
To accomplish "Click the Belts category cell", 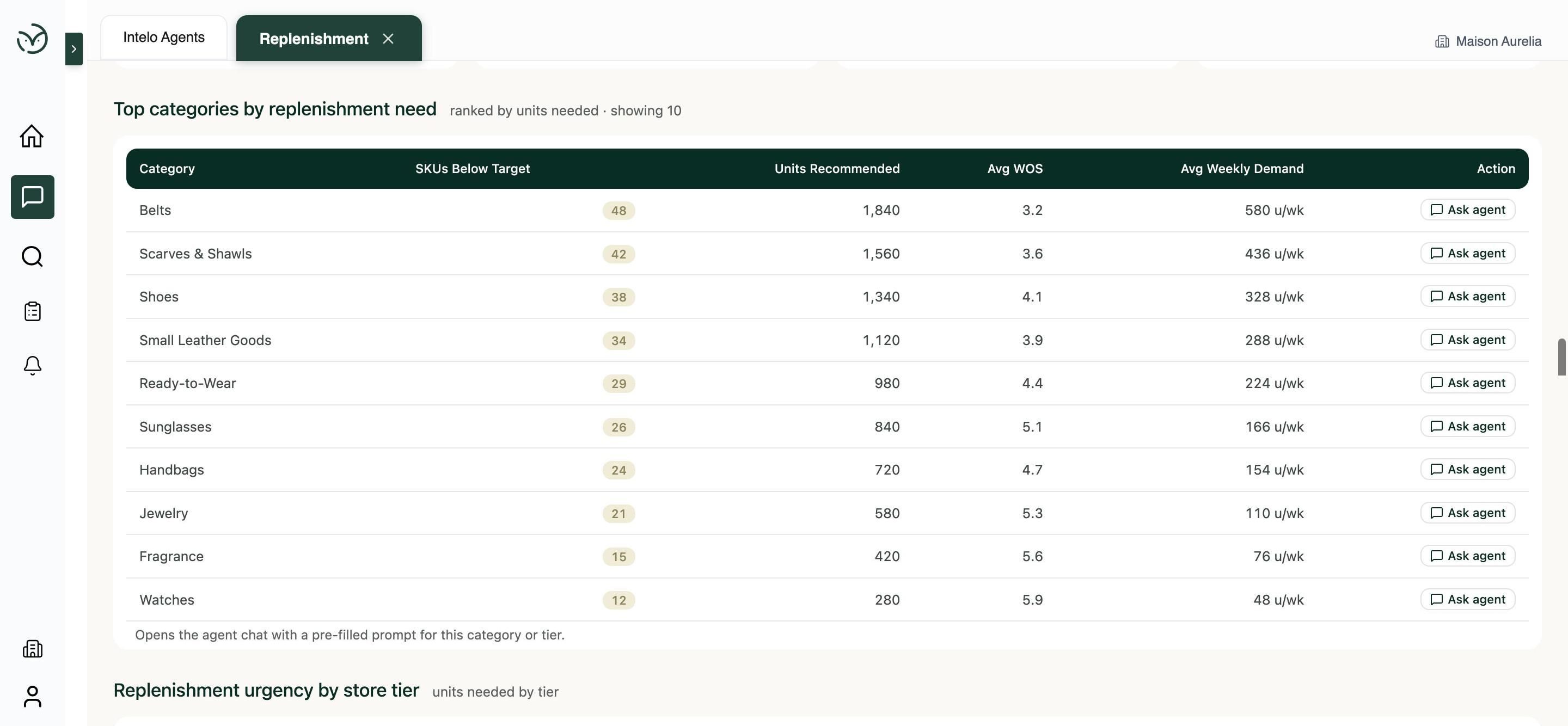I will click(x=155, y=210).
